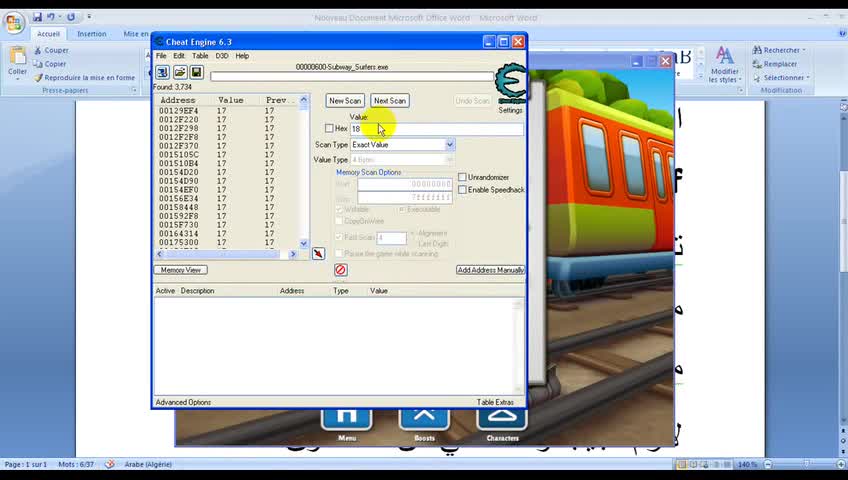Click Undo icon in Word quick access toolbar

51,17
